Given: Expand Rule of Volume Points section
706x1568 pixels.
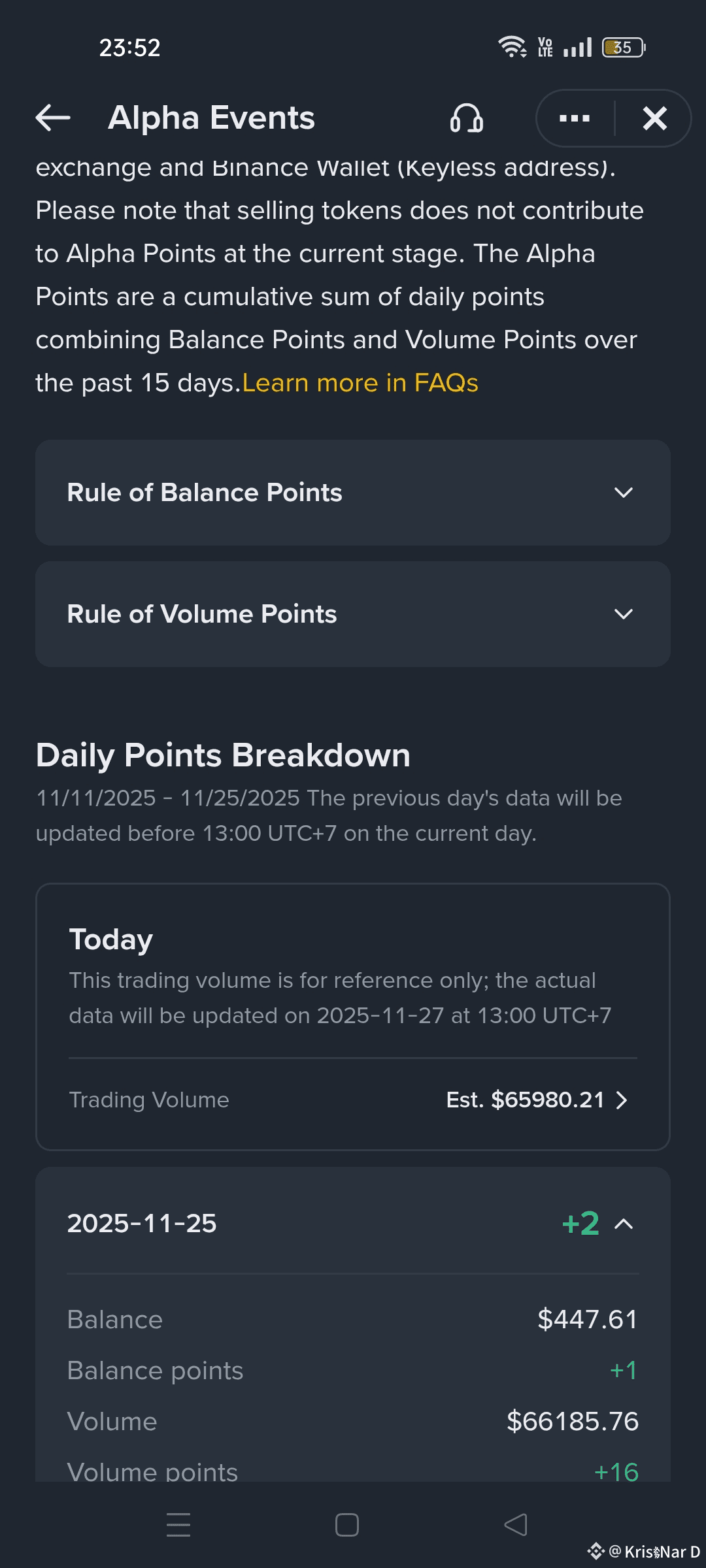Looking at the screenshot, I should coord(624,614).
